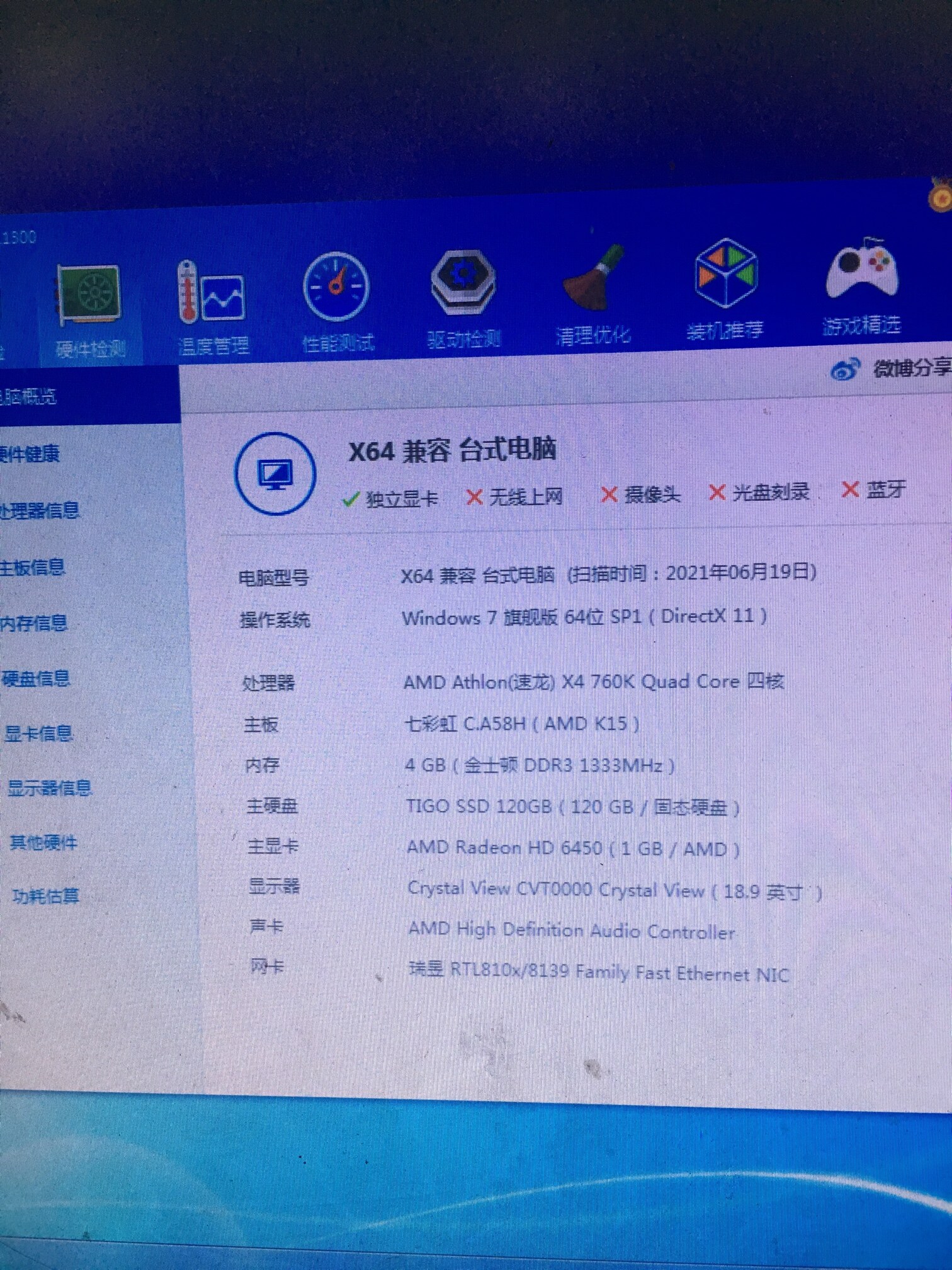This screenshot has height=1270, width=952.
Task: Open 显卡信息 in the sidebar
Action: pos(38,733)
